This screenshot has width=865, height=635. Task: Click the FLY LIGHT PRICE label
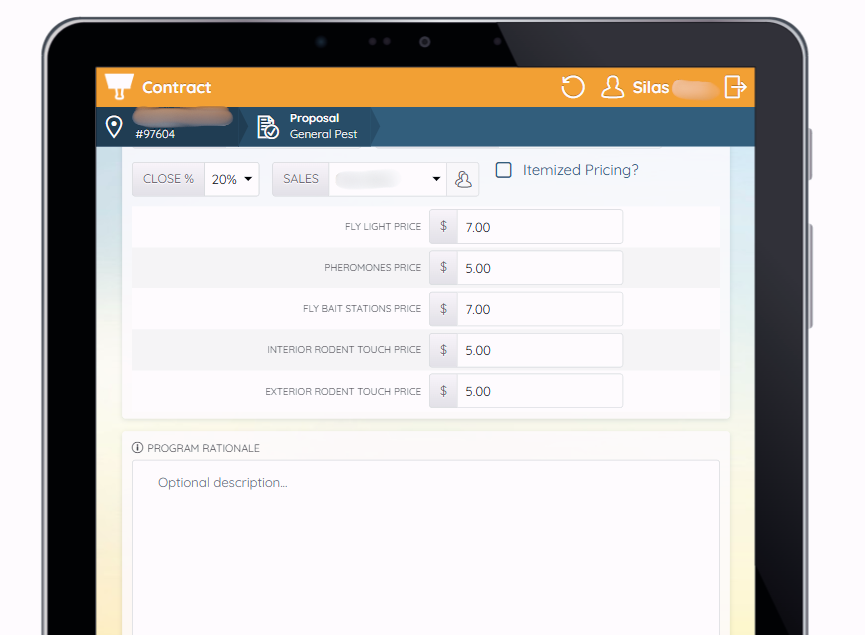(x=383, y=227)
